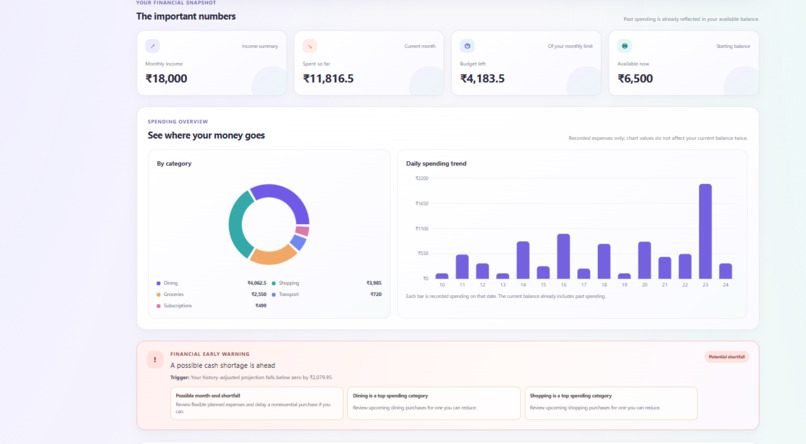Click the Potential shortfall badge
This screenshot has height=444, width=806.
[x=726, y=357]
